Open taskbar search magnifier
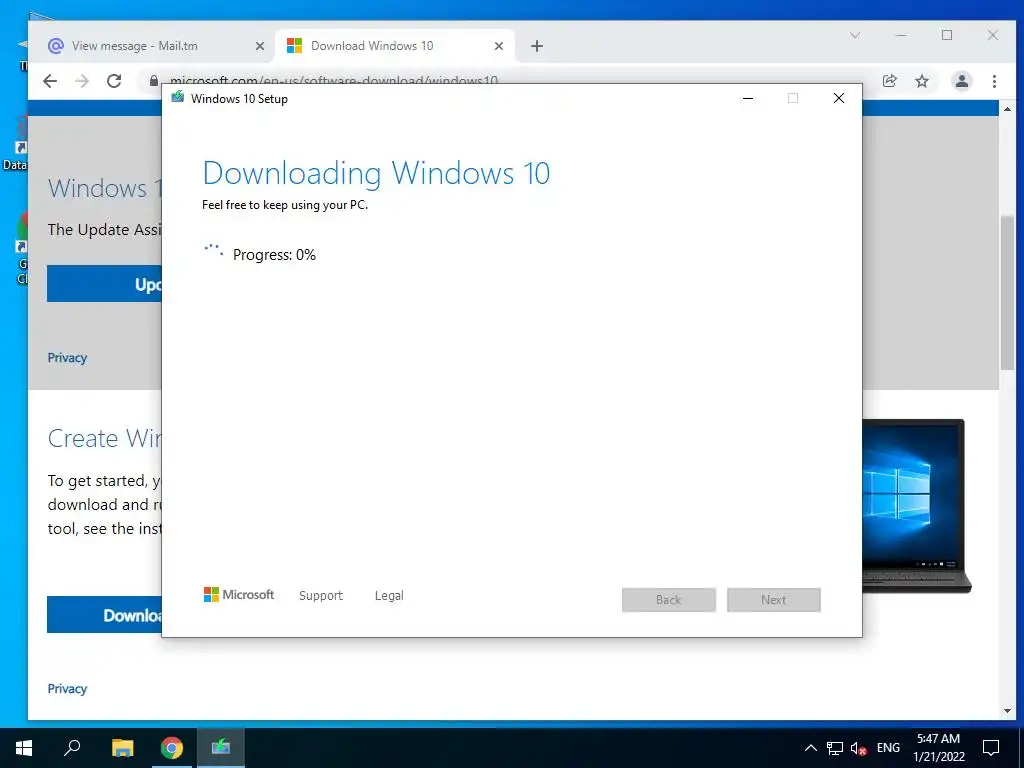The image size is (1024, 768). point(72,747)
